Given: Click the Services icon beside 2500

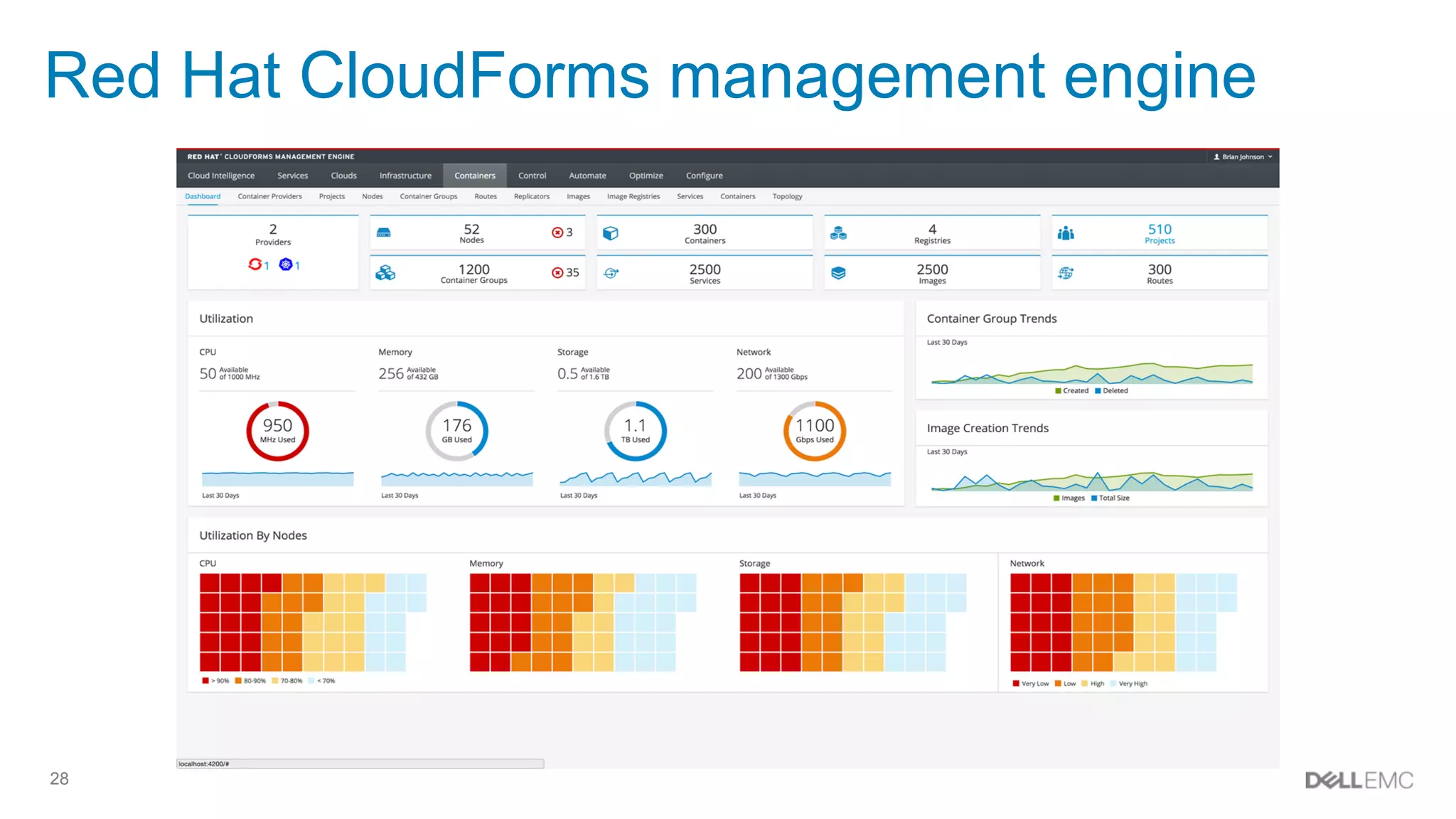Looking at the screenshot, I should 611,273.
